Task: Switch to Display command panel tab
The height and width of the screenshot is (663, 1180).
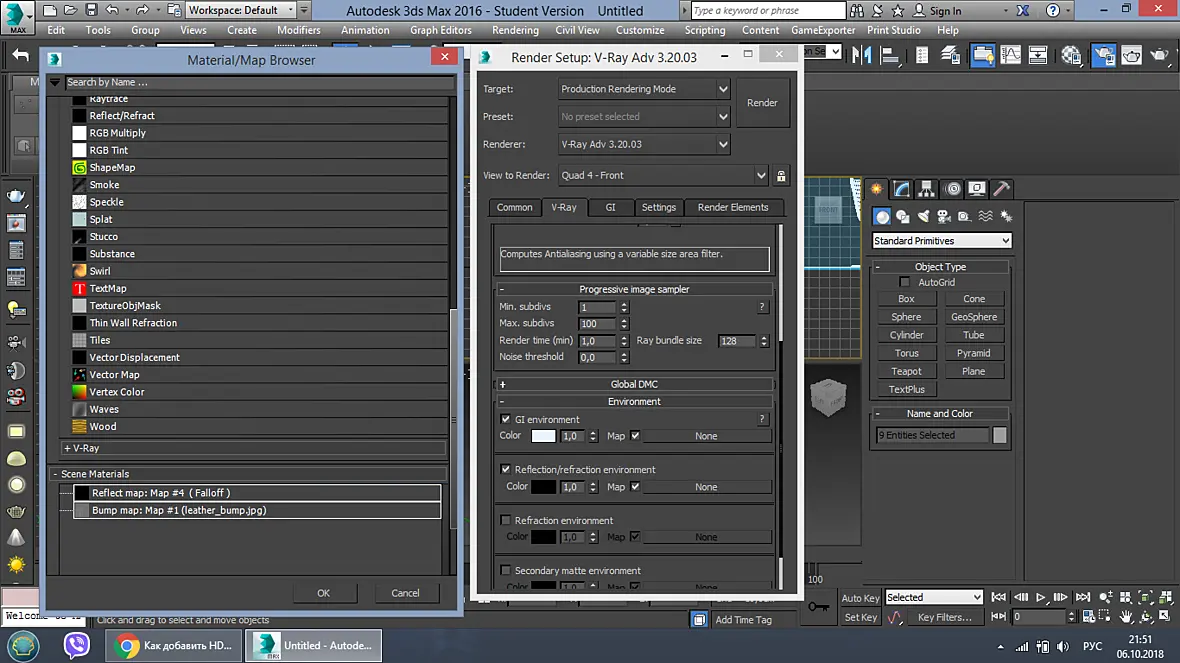Action: tap(977, 189)
